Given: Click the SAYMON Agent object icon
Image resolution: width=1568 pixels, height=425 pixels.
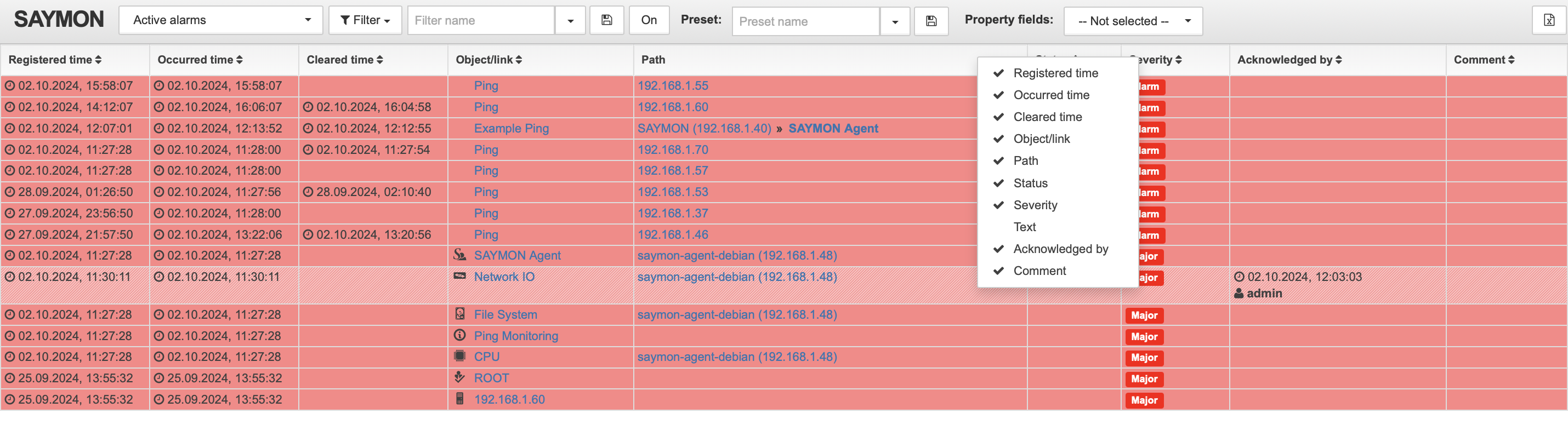Looking at the screenshot, I should click(x=460, y=255).
